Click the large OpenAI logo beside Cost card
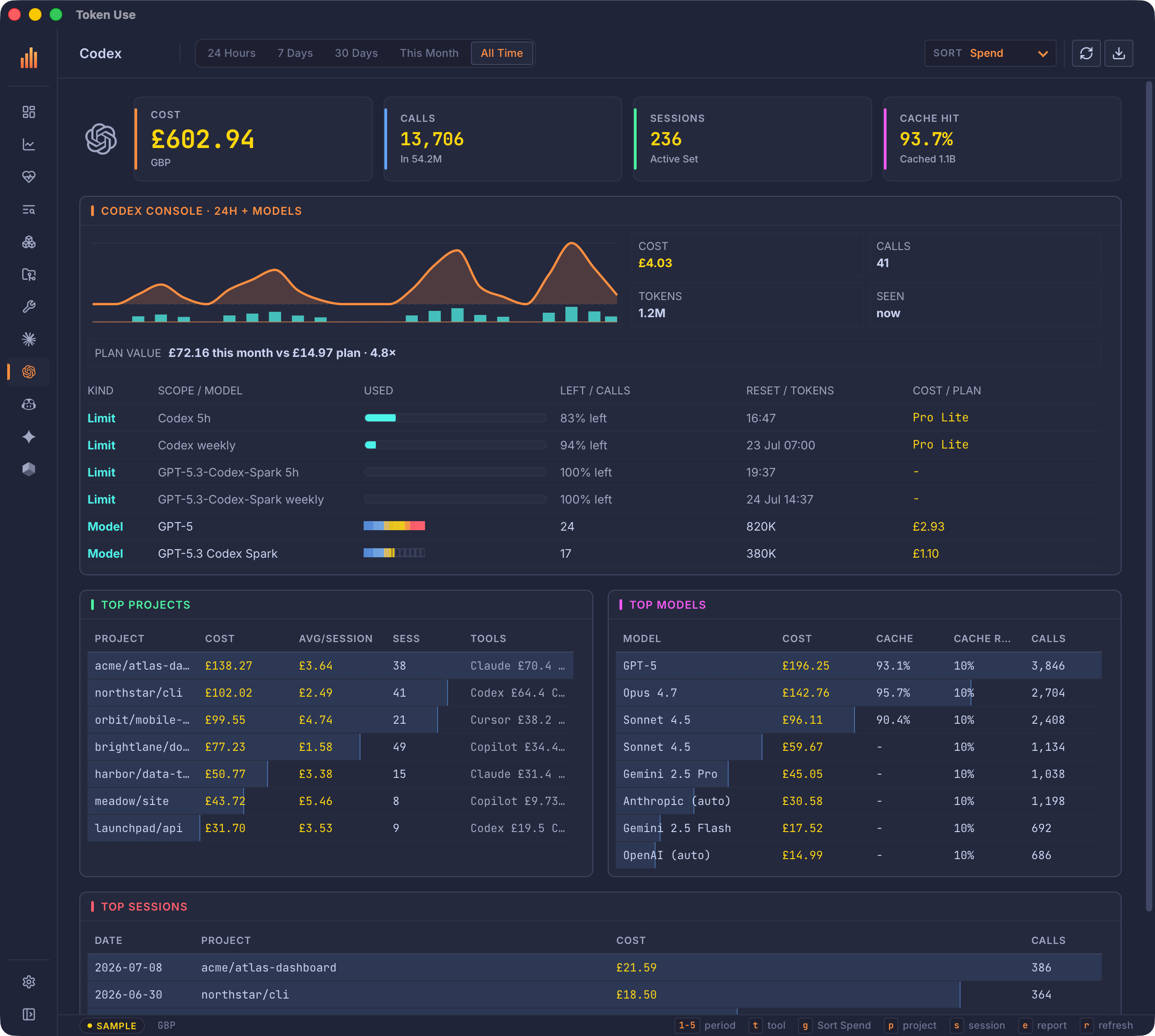 tap(102, 139)
